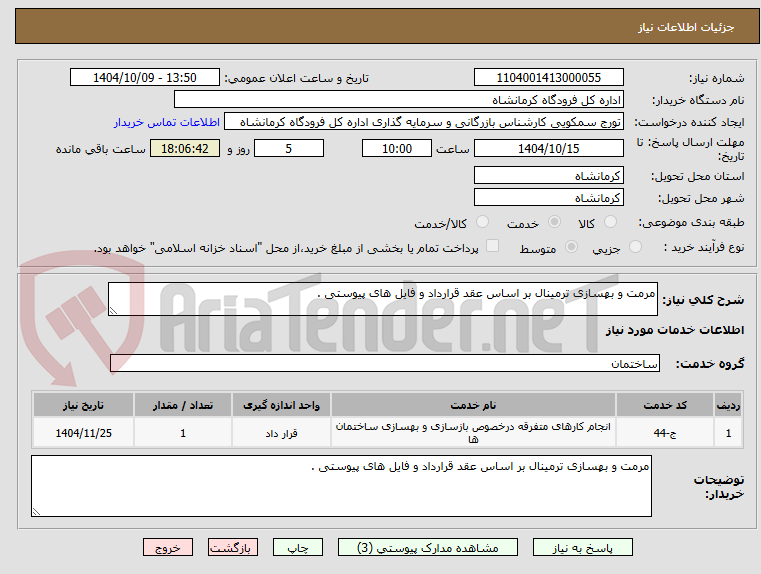This screenshot has width=761, height=574.
Task: Click the request creator field 'تورج سمکویی'
Action: 424,122
